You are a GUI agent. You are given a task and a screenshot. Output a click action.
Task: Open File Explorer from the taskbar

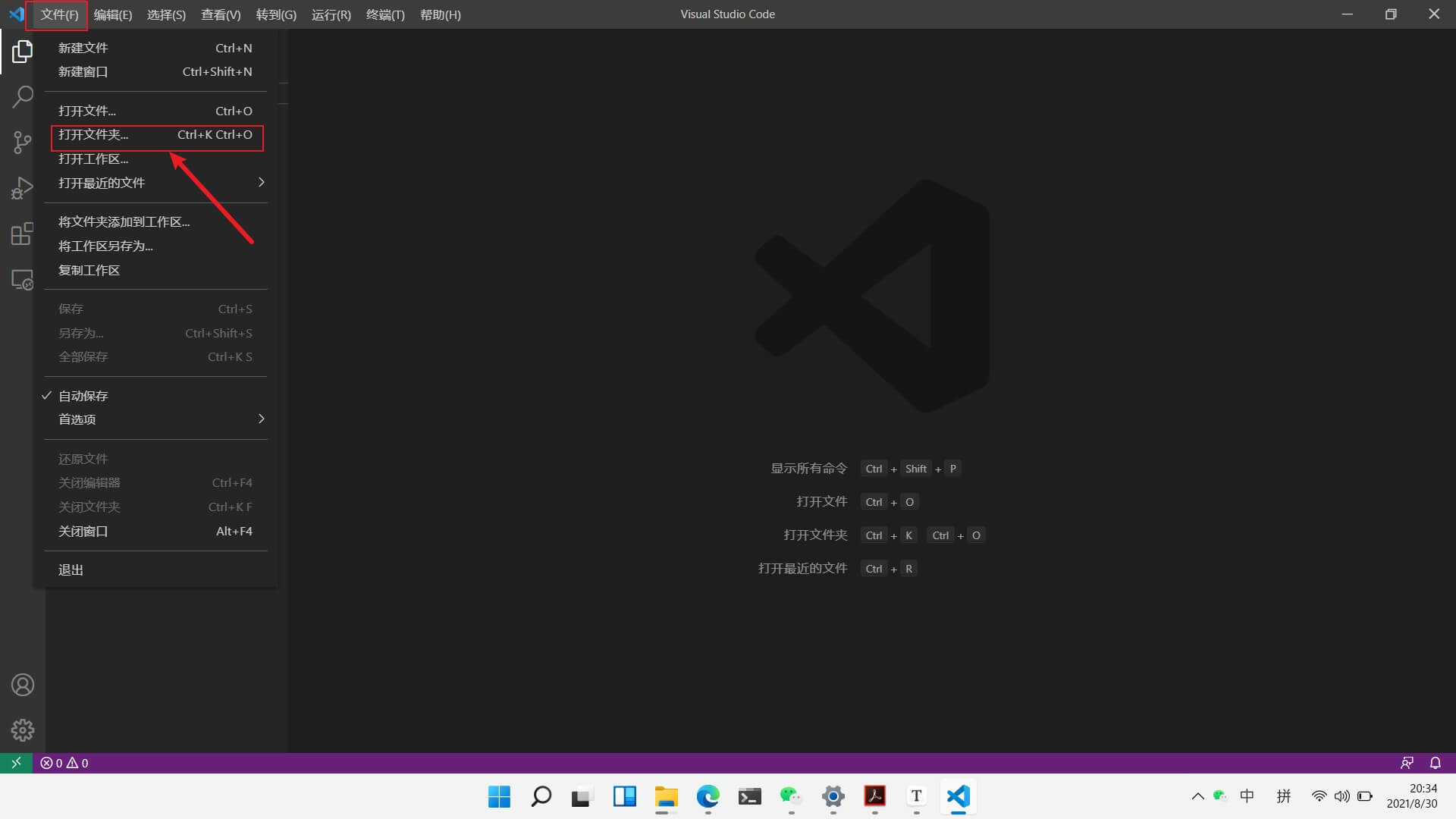click(x=666, y=796)
